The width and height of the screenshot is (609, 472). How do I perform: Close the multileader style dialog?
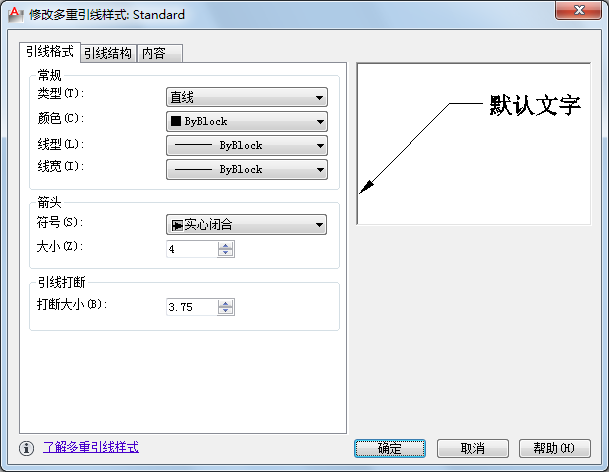tap(578, 10)
